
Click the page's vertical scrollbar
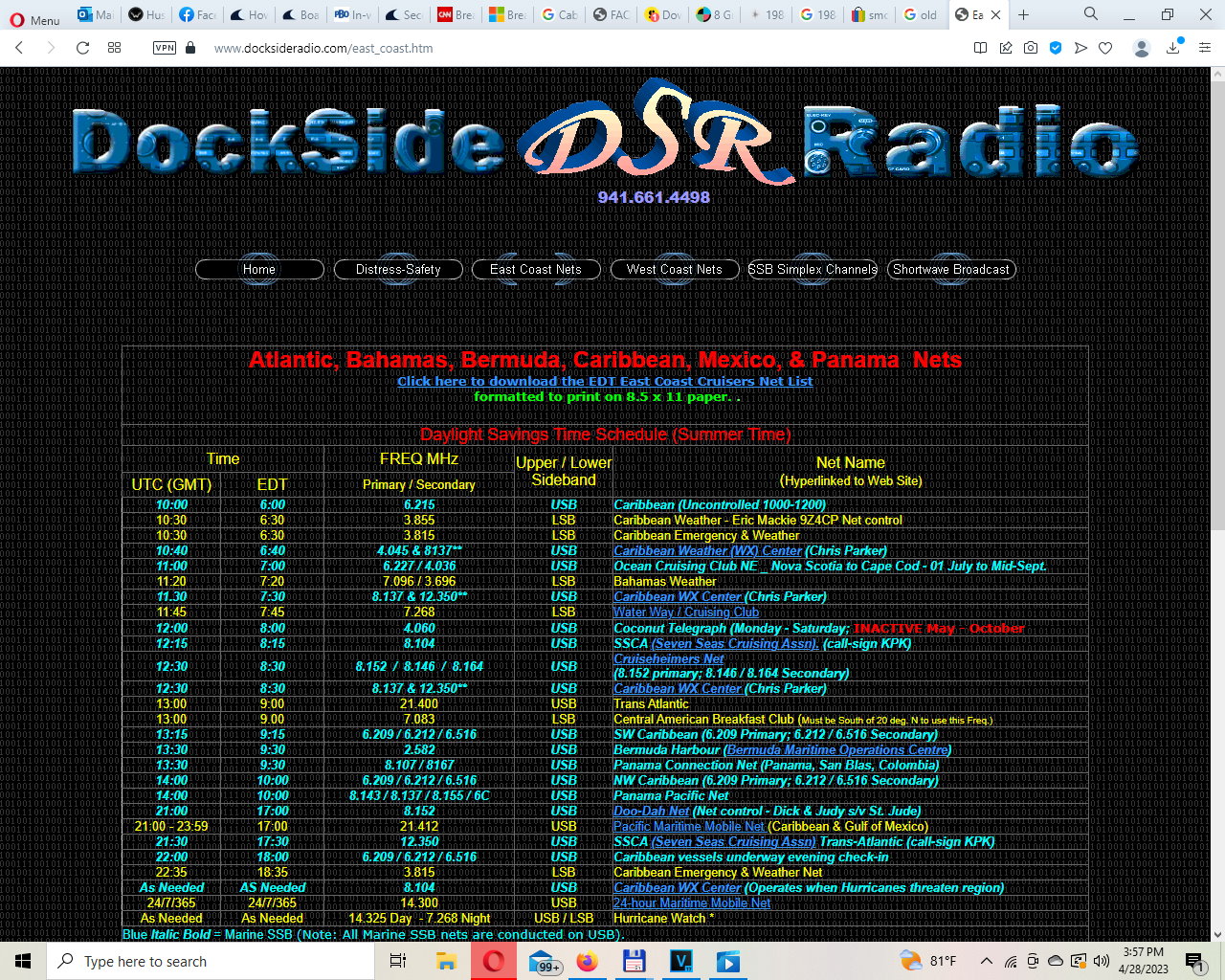pyautogui.click(x=1217, y=297)
